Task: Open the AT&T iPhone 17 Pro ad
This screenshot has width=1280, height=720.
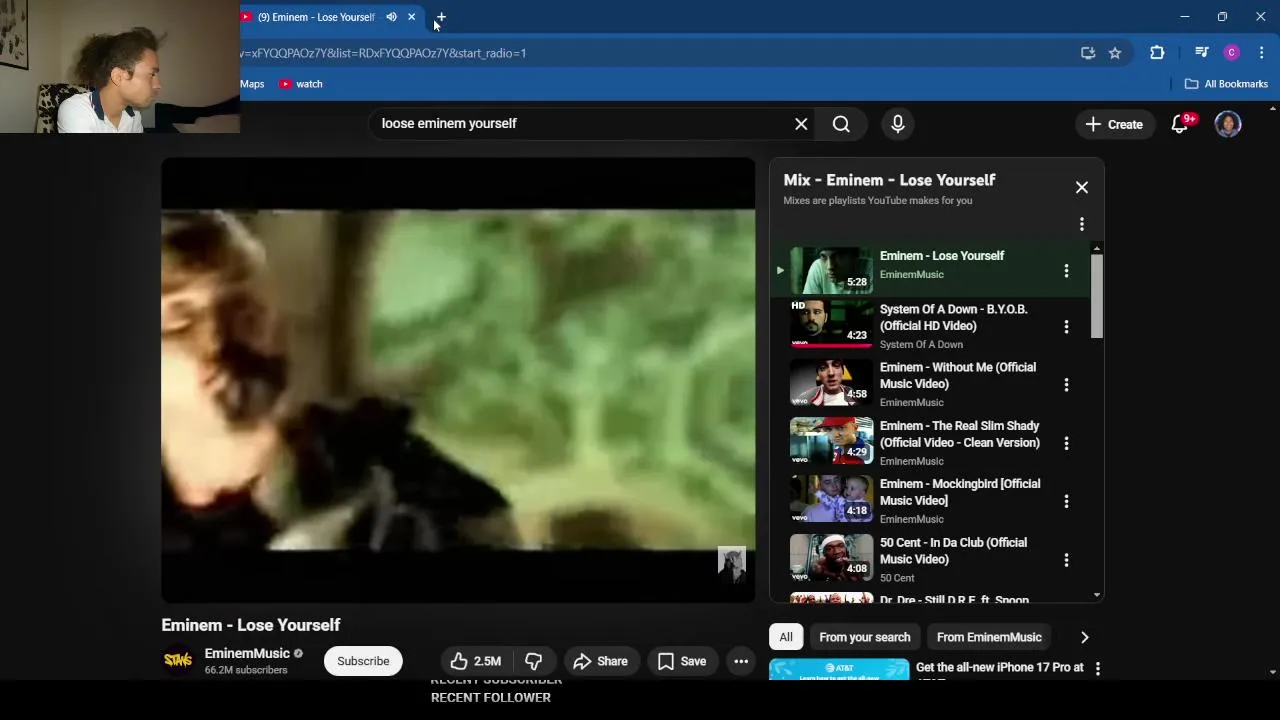Action: click(926, 669)
